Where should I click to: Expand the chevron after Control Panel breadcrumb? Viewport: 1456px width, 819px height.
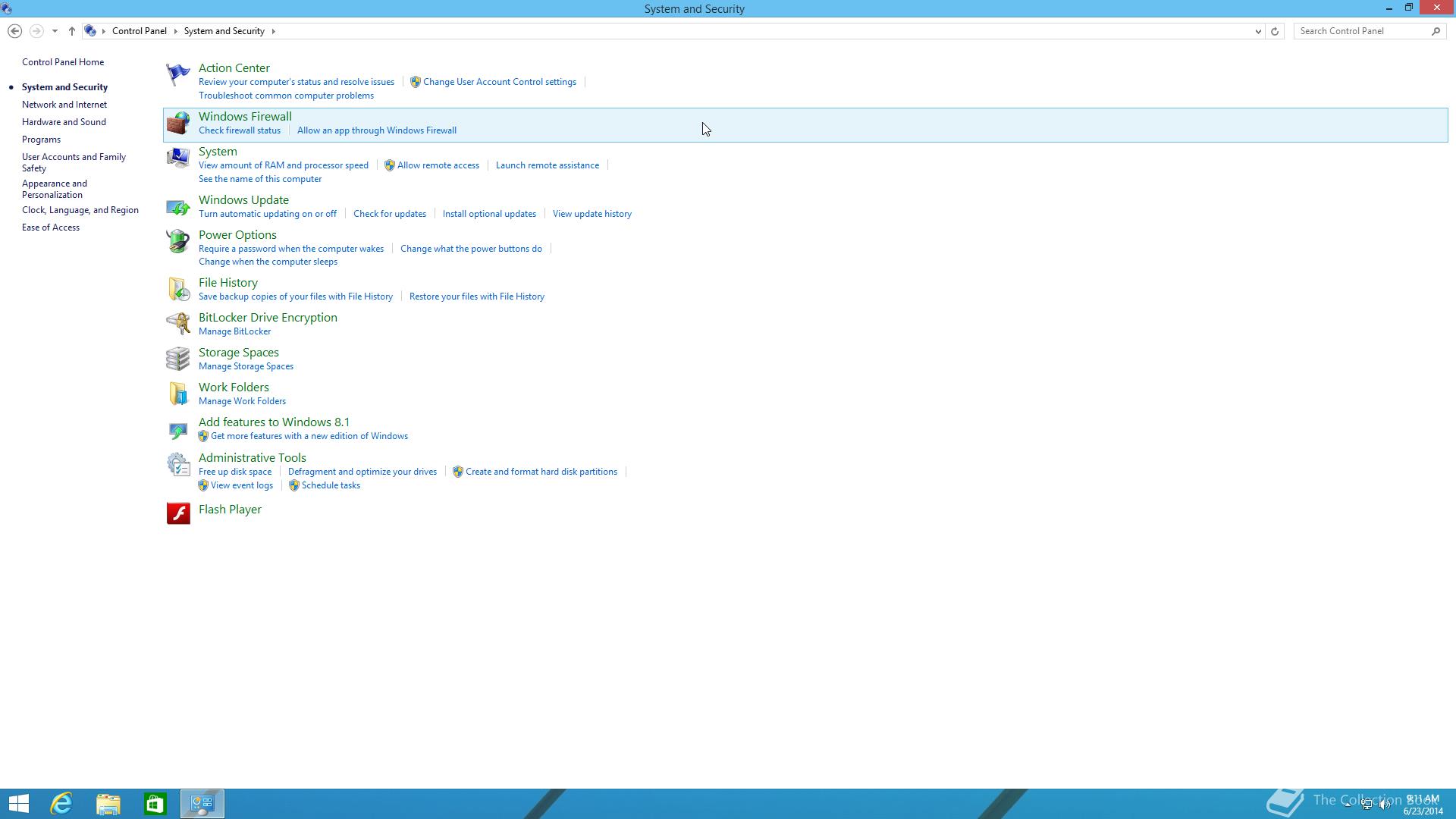pos(176,31)
